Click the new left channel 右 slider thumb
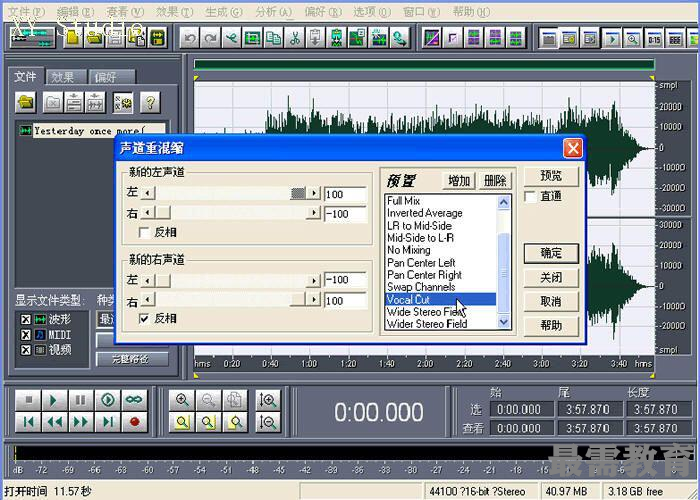 point(162,212)
